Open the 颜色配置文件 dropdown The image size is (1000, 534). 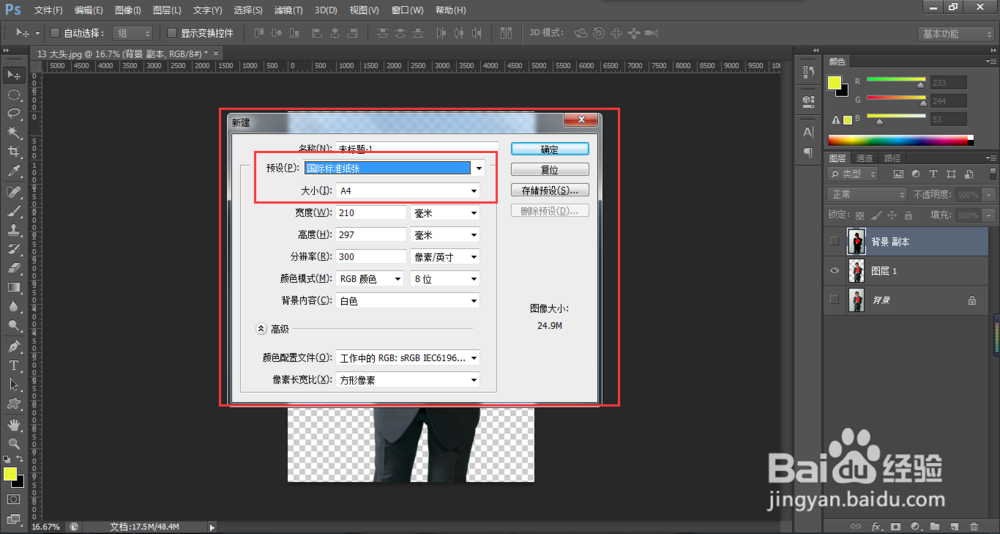tap(408, 358)
